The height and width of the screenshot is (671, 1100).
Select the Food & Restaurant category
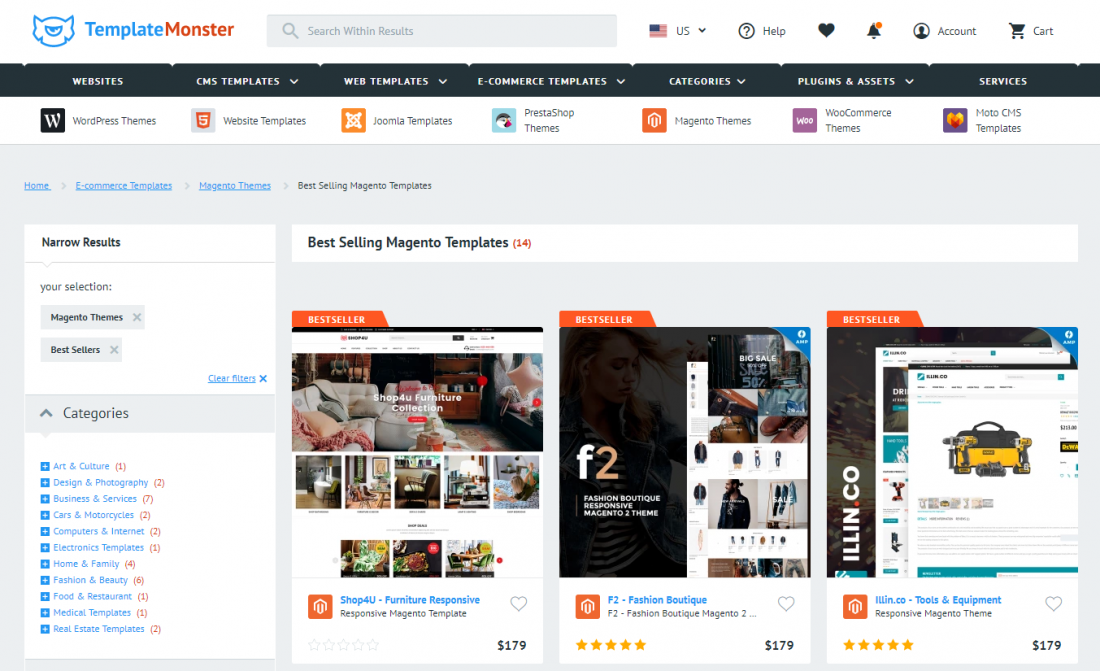93,596
